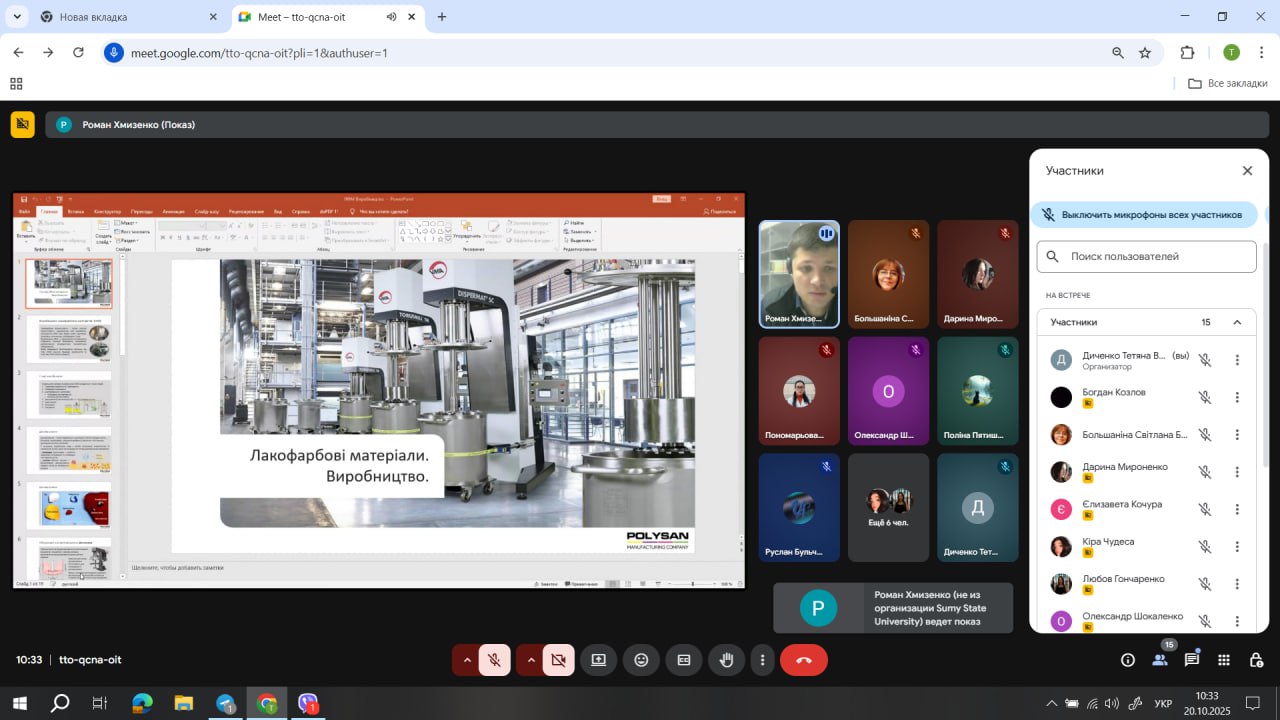Open more options for Кіра Чудеса
The height and width of the screenshot is (720, 1280).
tap(1237, 547)
